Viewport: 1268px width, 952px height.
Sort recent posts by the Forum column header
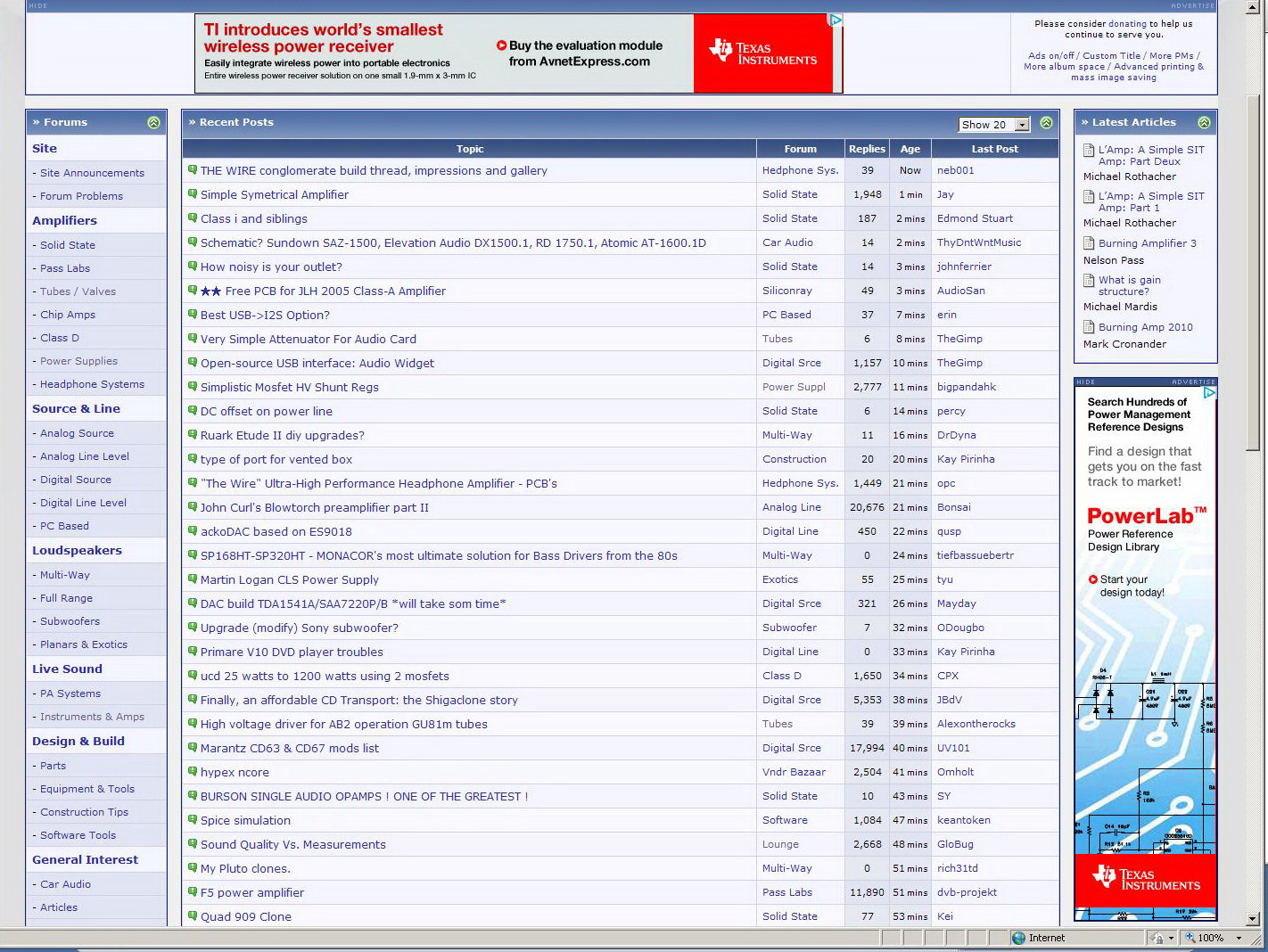pos(801,149)
